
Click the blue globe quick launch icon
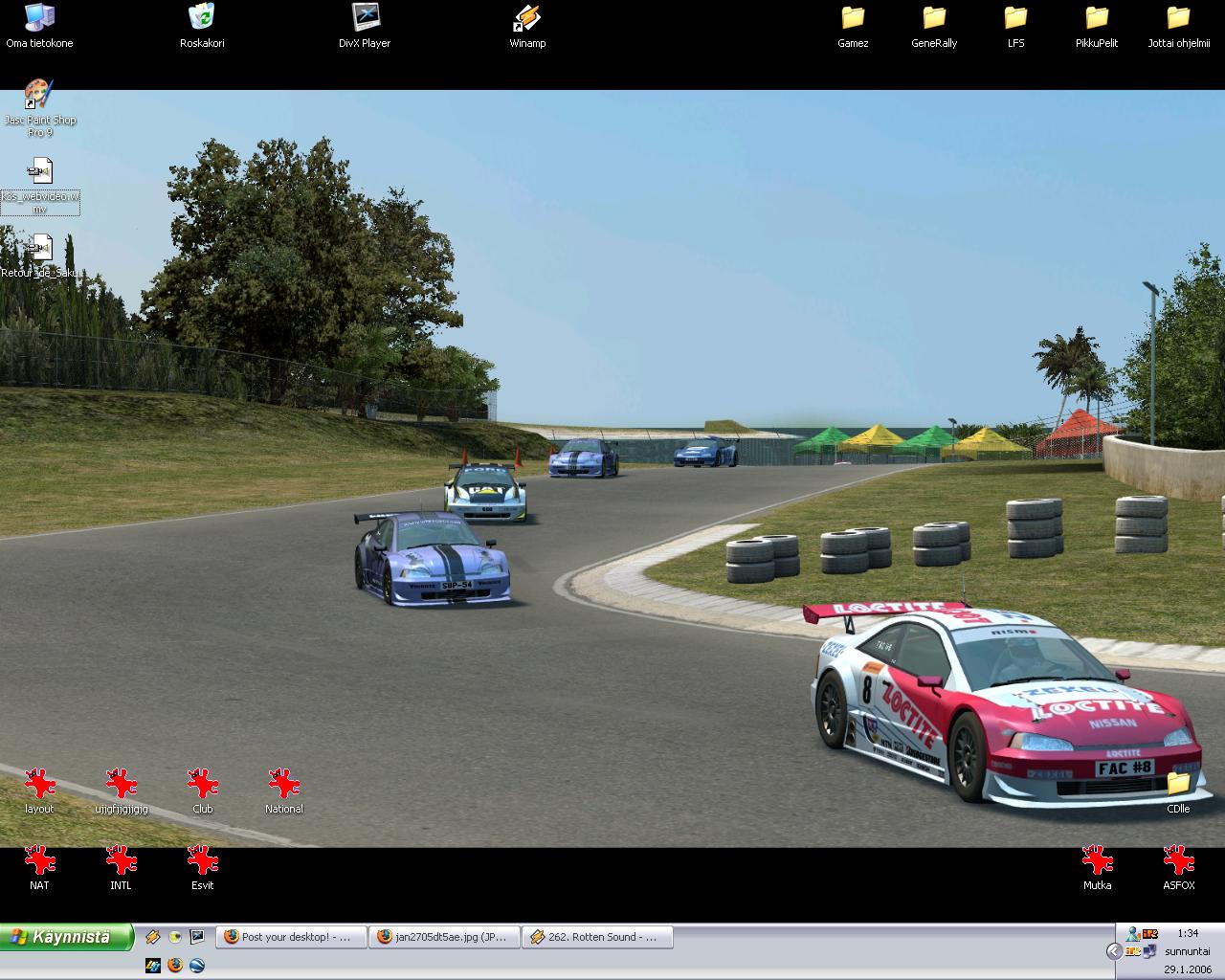[x=197, y=966]
